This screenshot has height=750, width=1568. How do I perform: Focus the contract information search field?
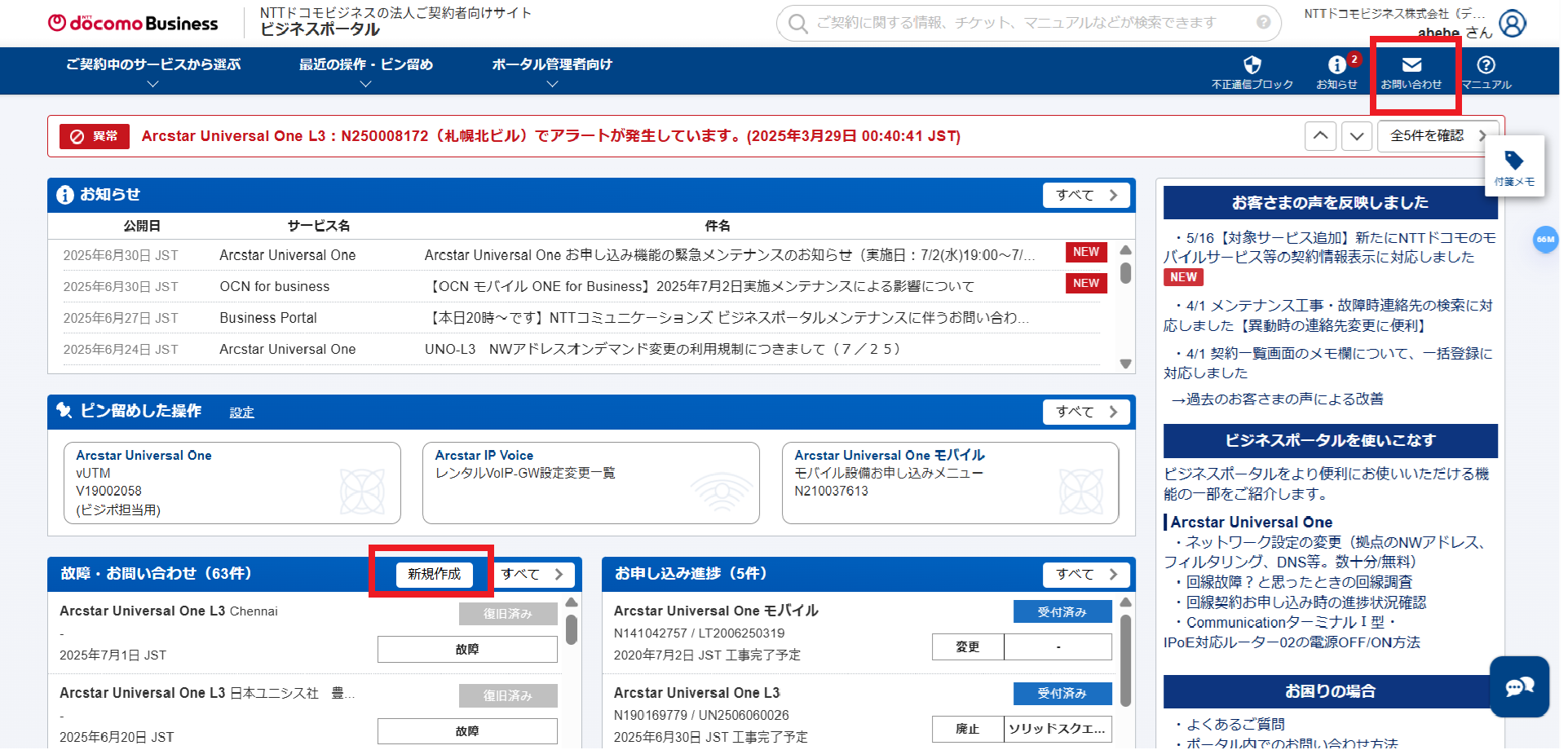[x=1029, y=23]
